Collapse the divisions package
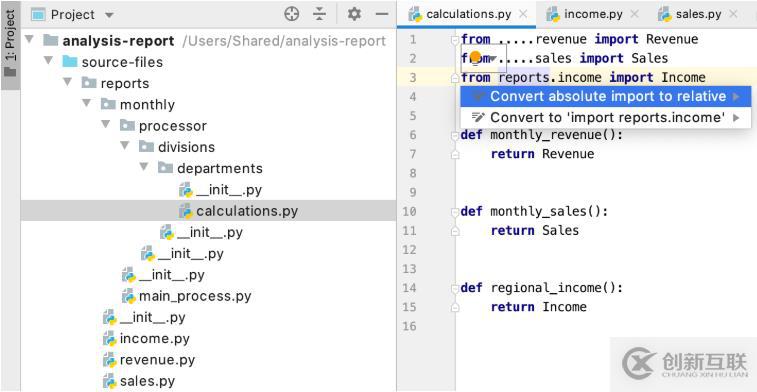This screenshot has width=757, height=392. coord(125,146)
